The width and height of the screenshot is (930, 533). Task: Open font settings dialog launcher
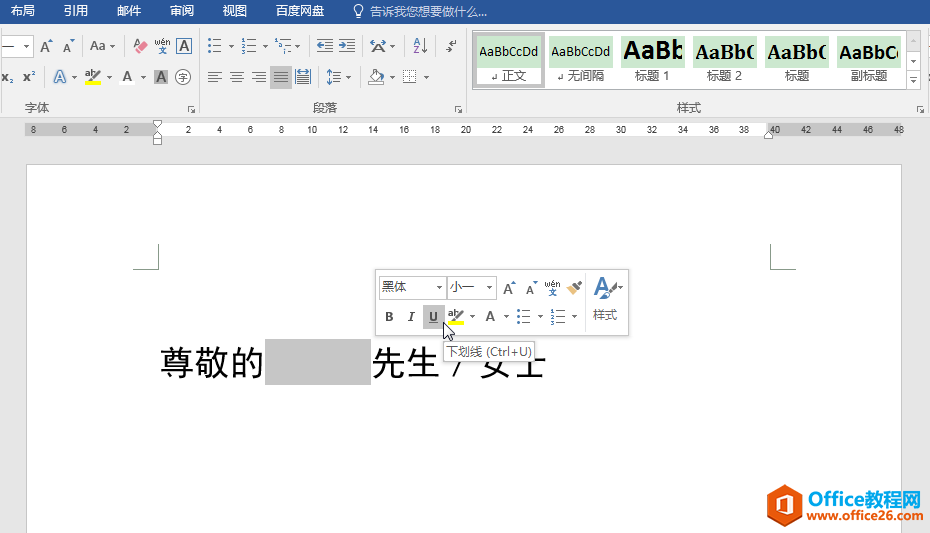192,109
